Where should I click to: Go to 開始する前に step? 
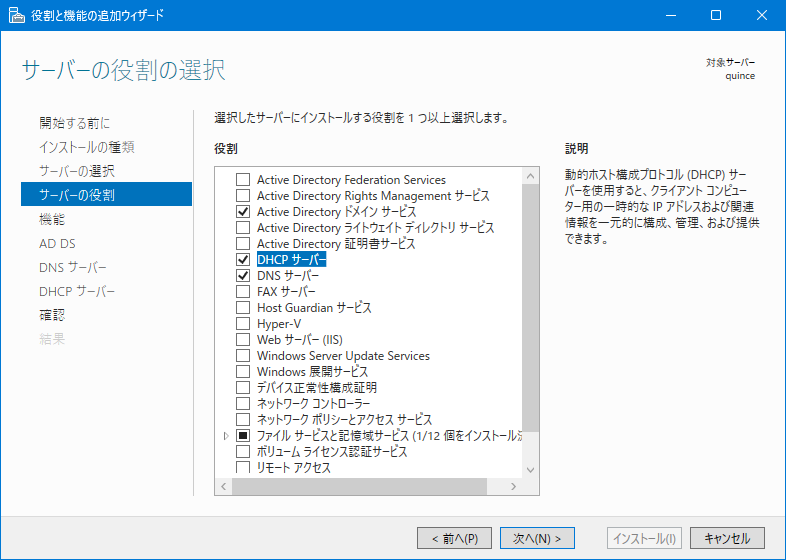(75, 123)
